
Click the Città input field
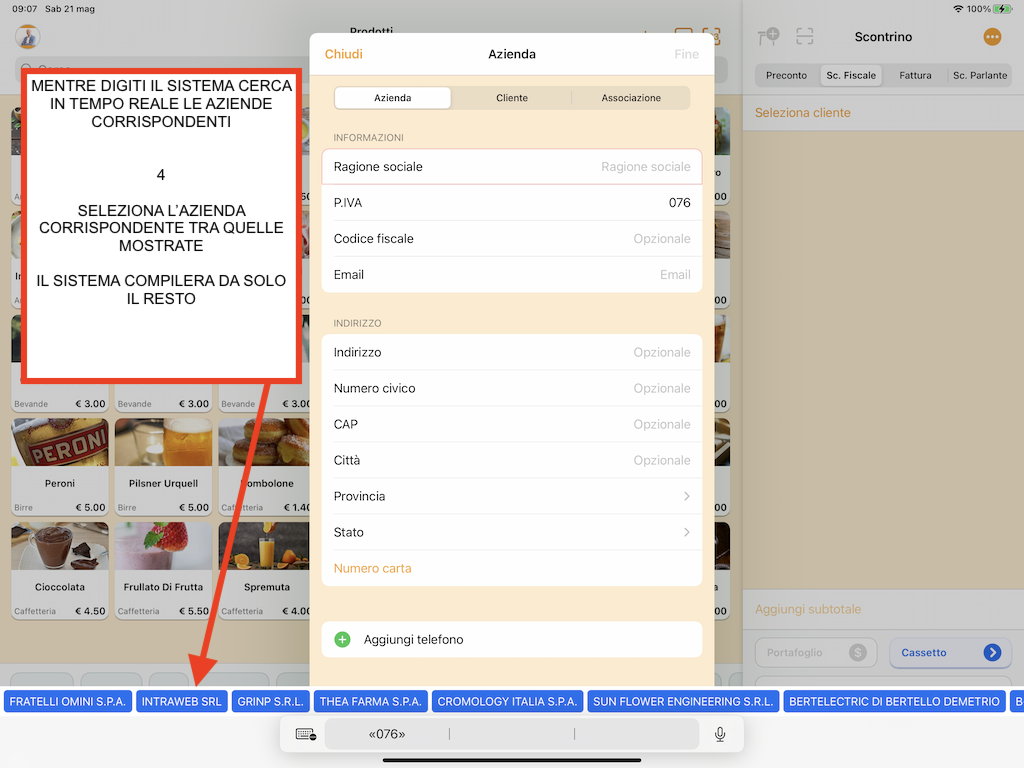[512, 460]
